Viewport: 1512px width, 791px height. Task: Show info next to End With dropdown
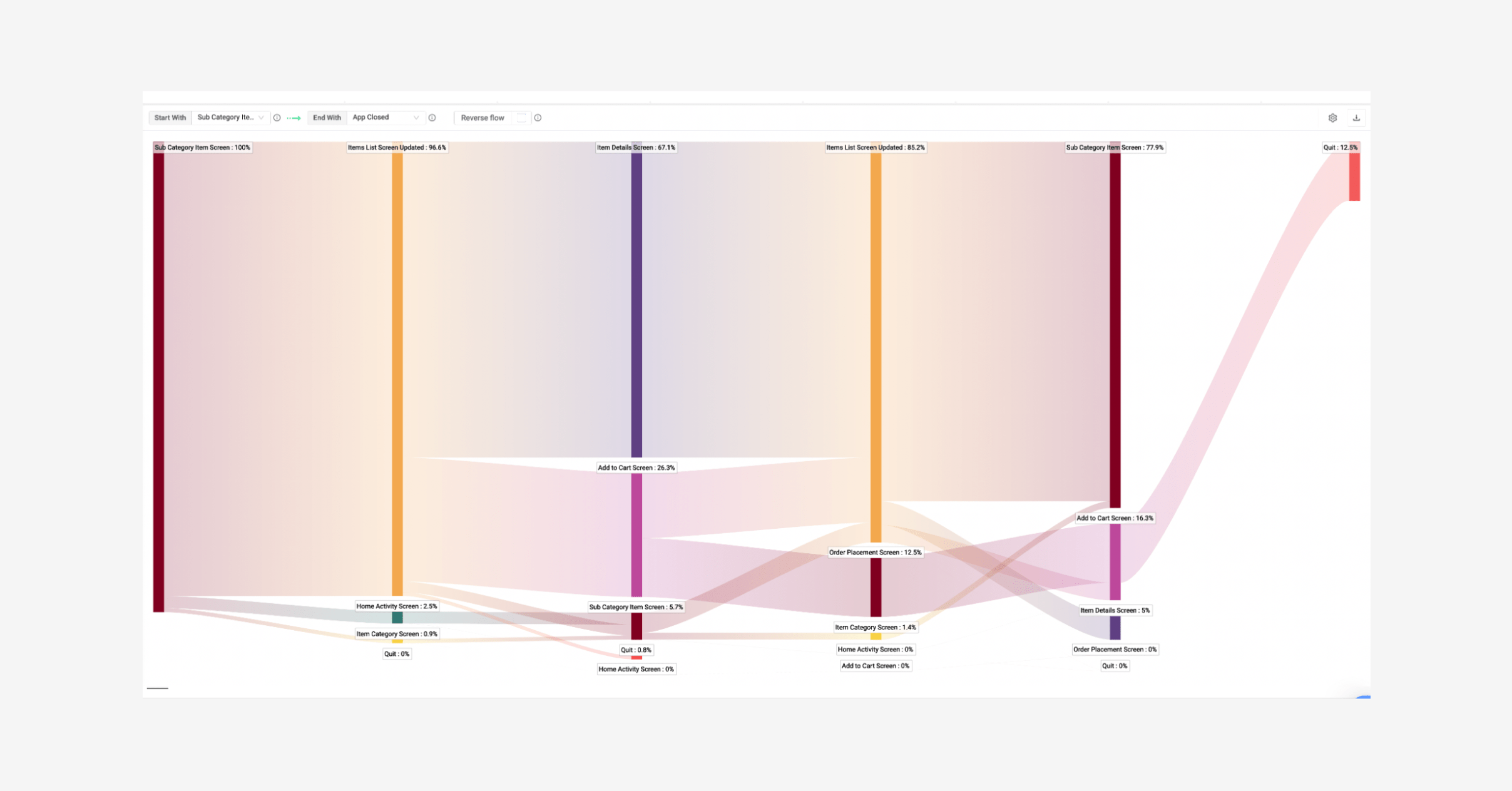(x=432, y=118)
